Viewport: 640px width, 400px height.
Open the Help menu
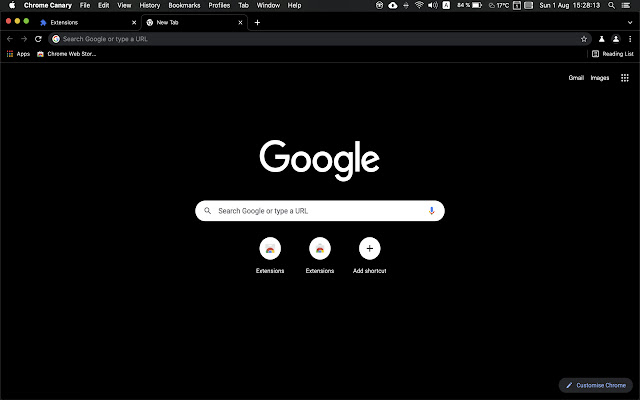[x=294, y=5]
